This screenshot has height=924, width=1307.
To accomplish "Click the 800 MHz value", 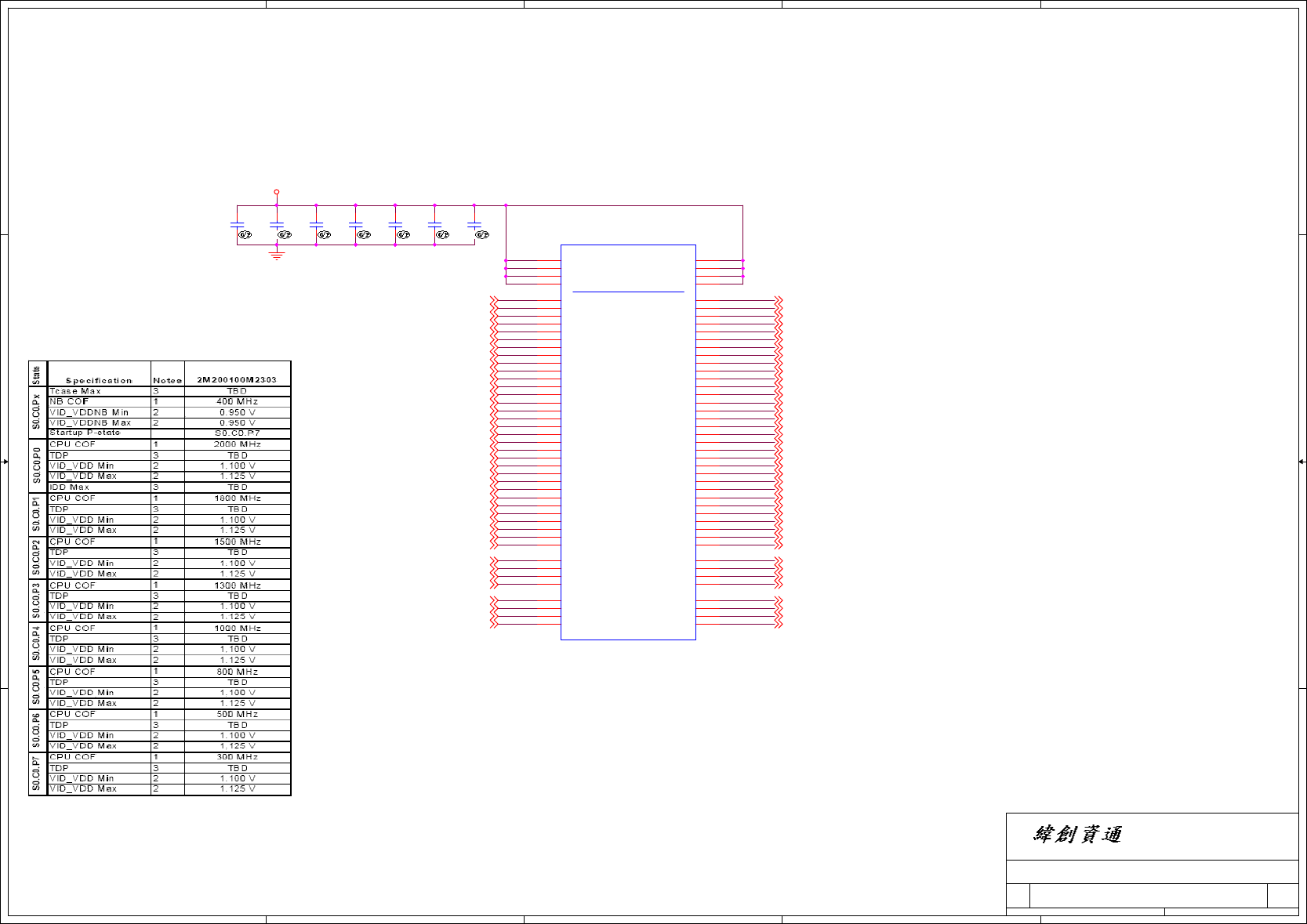I will pyautogui.click(x=238, y=672).
